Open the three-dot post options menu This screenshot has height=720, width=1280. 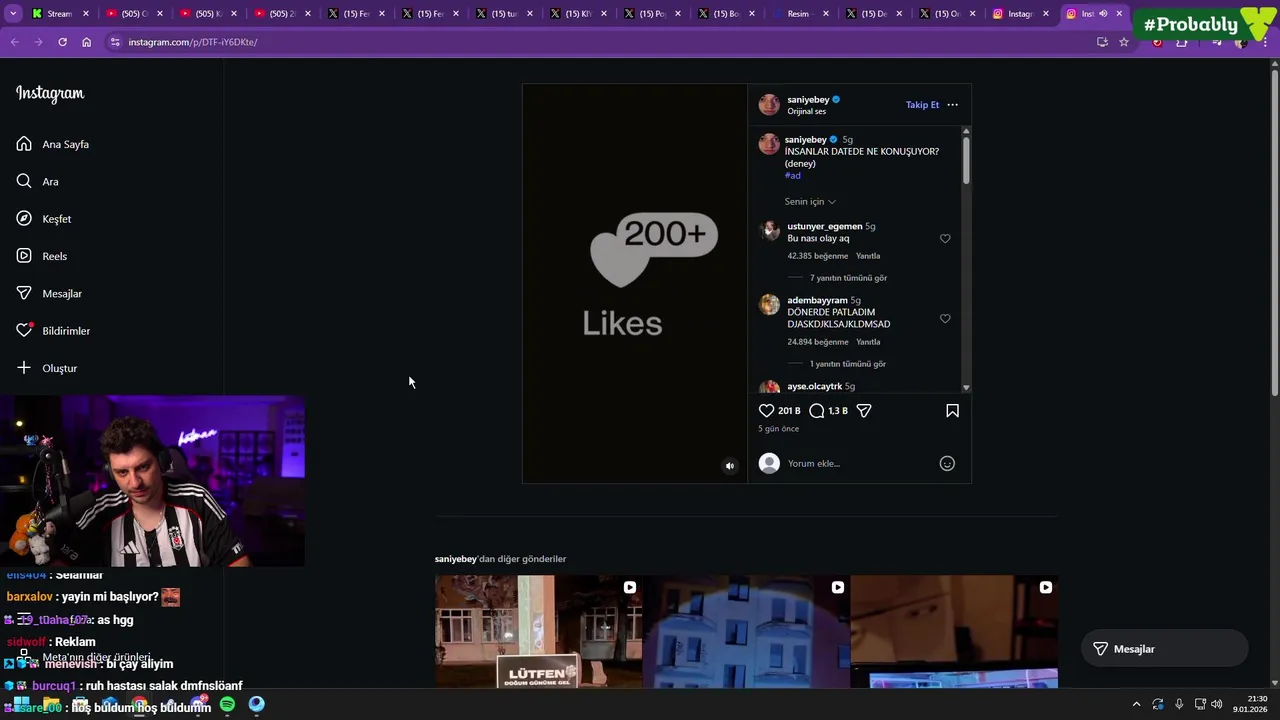click(x=952, y=105)
